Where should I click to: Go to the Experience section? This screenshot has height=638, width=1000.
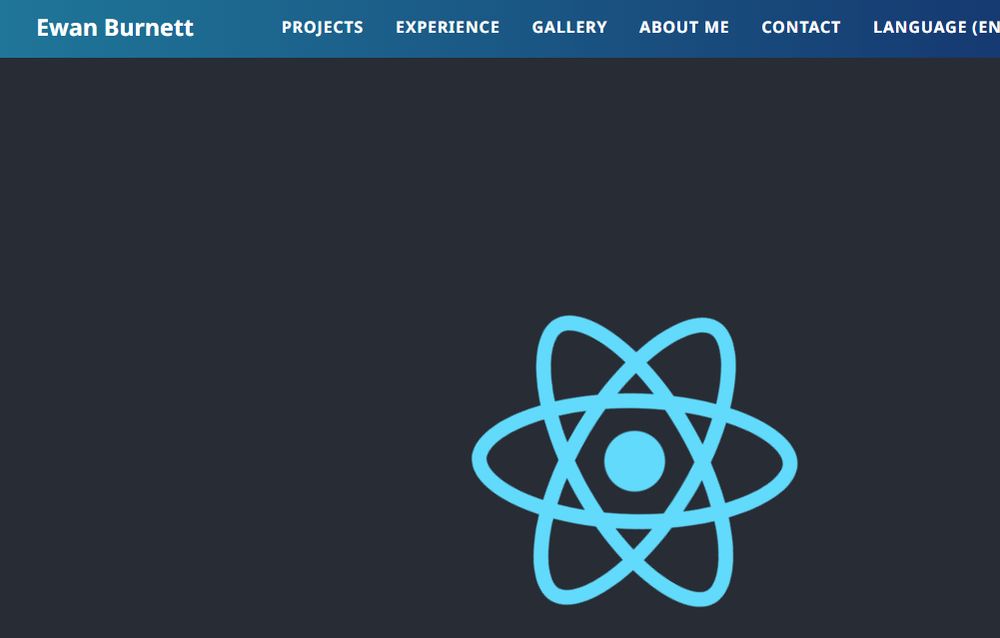[448, 27]
